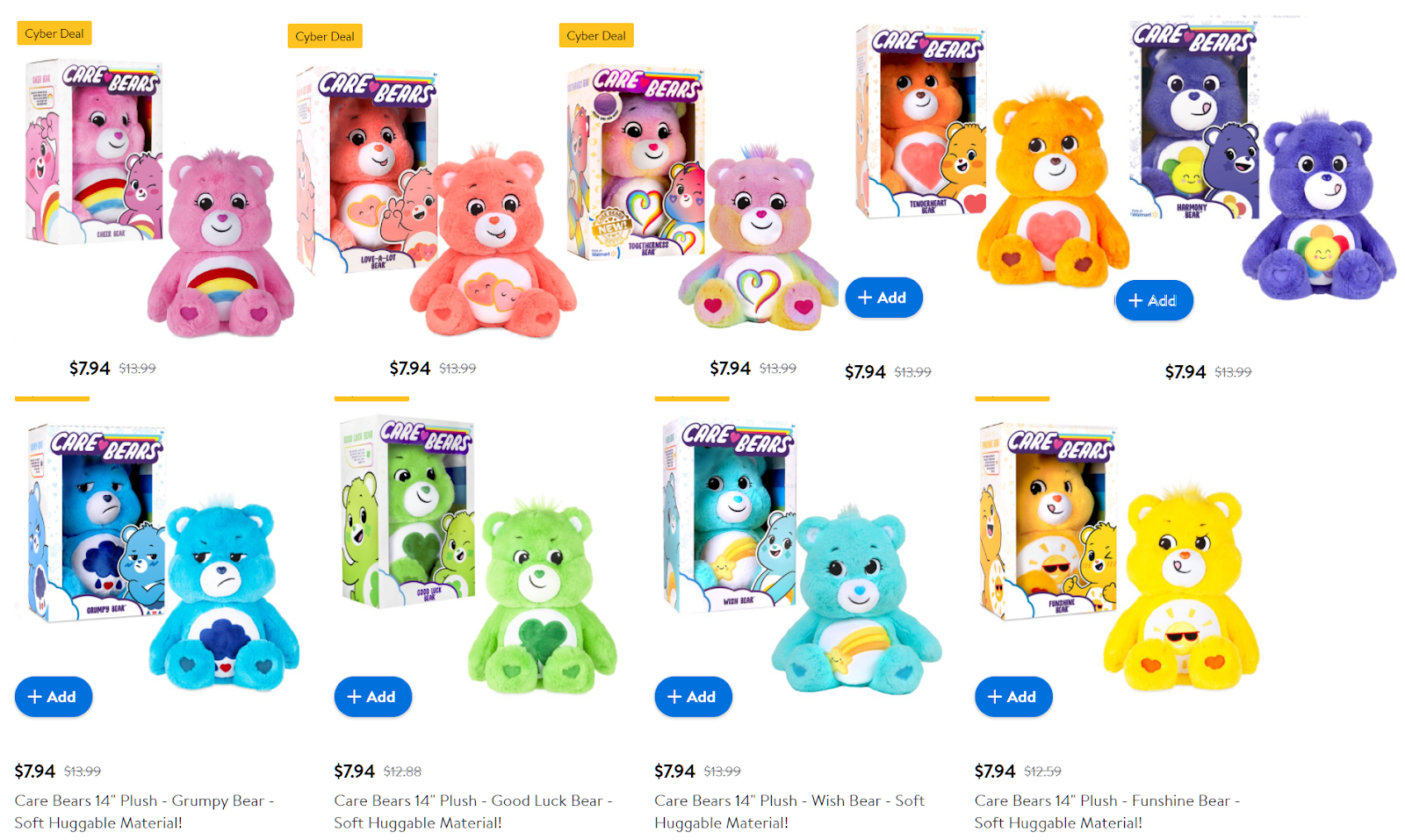Open the orange Tenderheart Bear image

[x=992, y=158]
